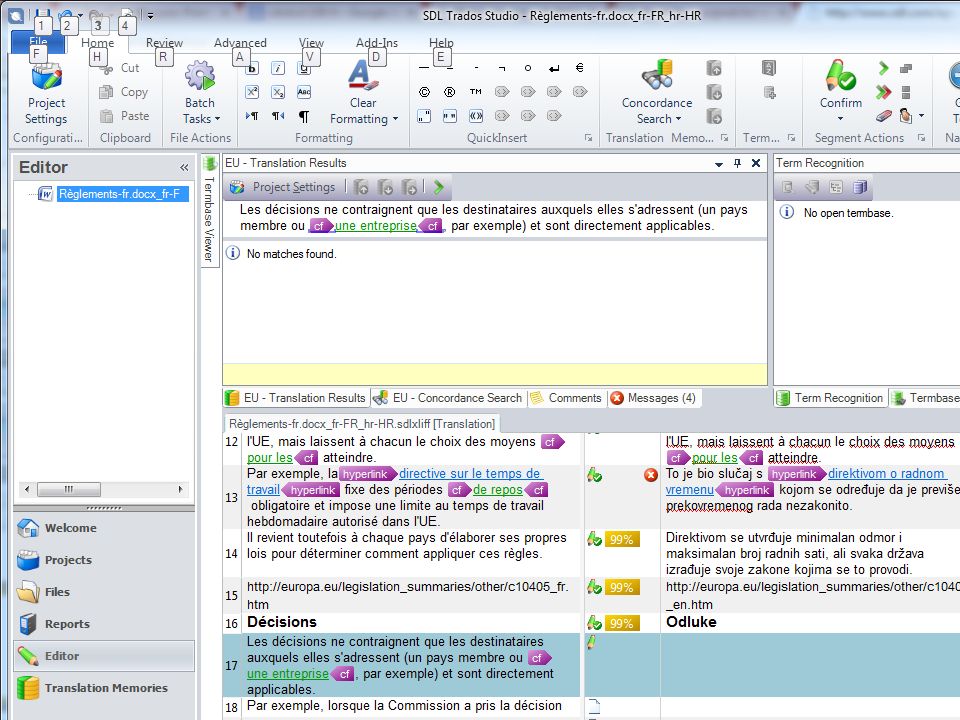Open the Comments tab

tap(566, 398)
